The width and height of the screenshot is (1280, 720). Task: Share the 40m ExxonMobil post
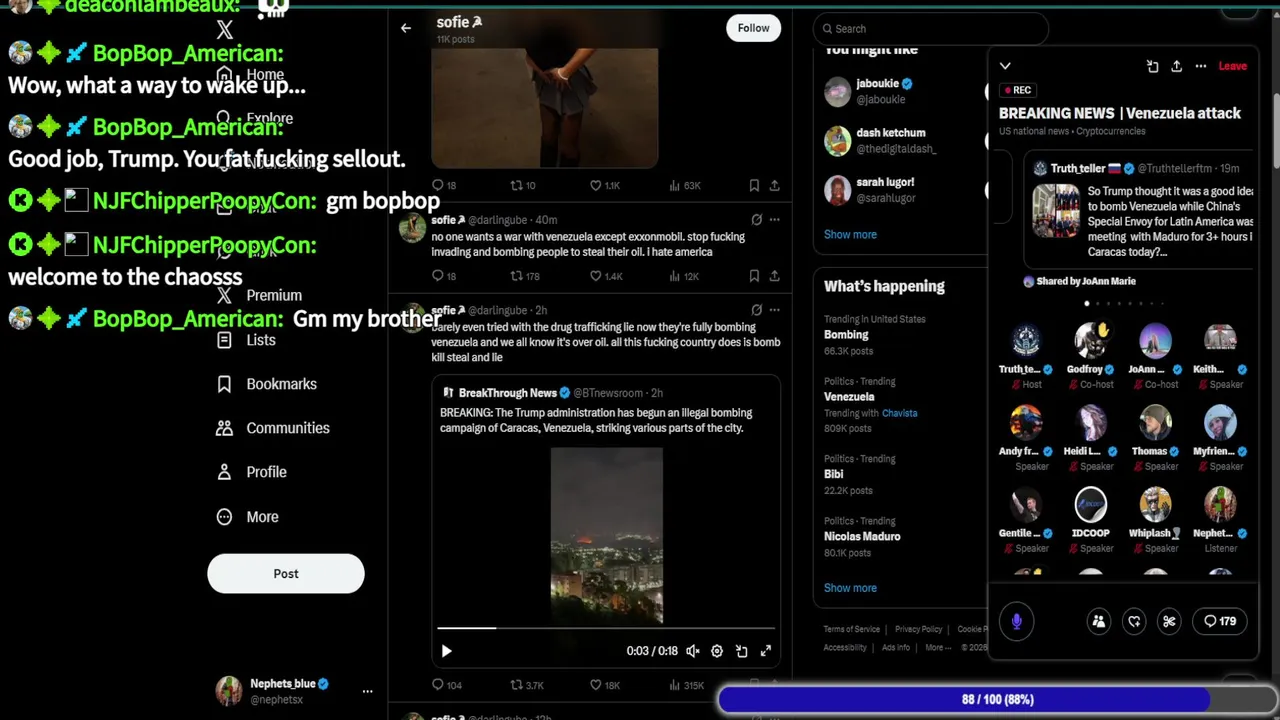(x=774, y=276)
